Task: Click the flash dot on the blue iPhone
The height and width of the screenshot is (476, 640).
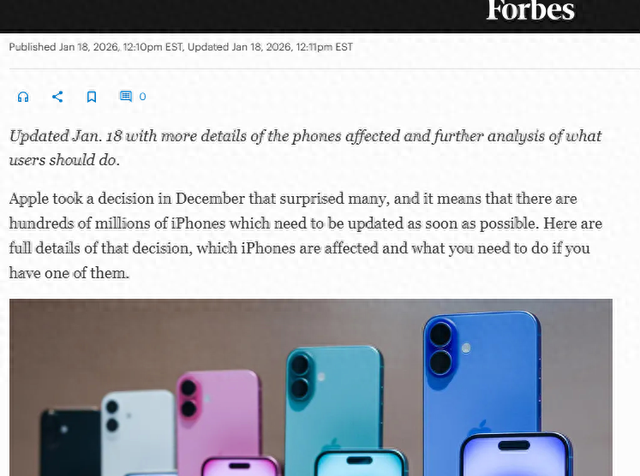Action: pyautogui.click(x=466, y=348)
